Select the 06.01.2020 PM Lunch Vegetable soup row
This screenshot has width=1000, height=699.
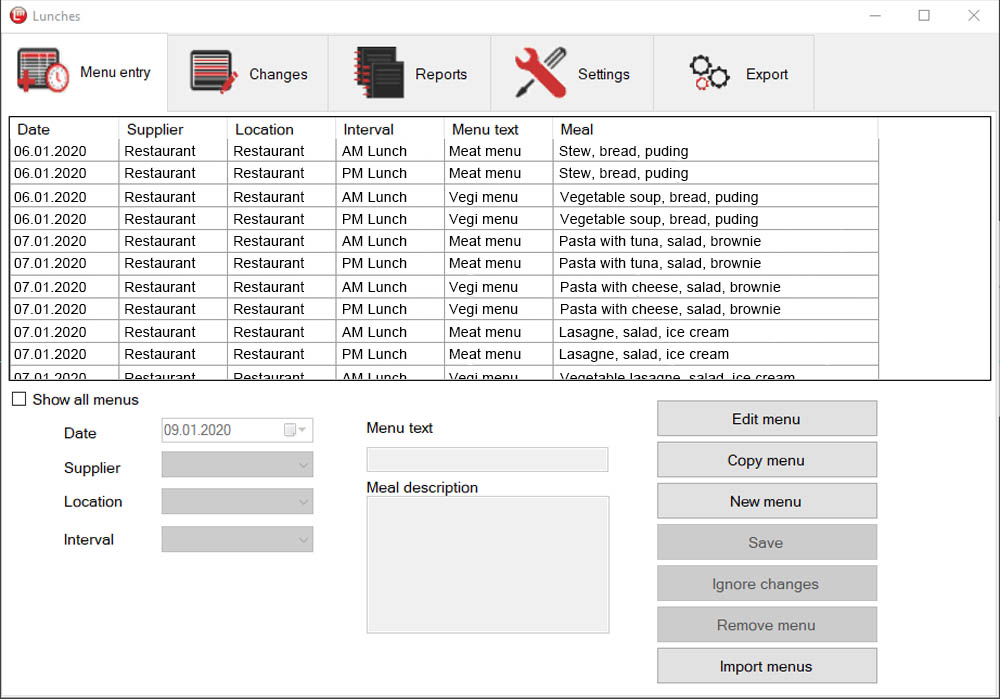click(x=444, y=219)
